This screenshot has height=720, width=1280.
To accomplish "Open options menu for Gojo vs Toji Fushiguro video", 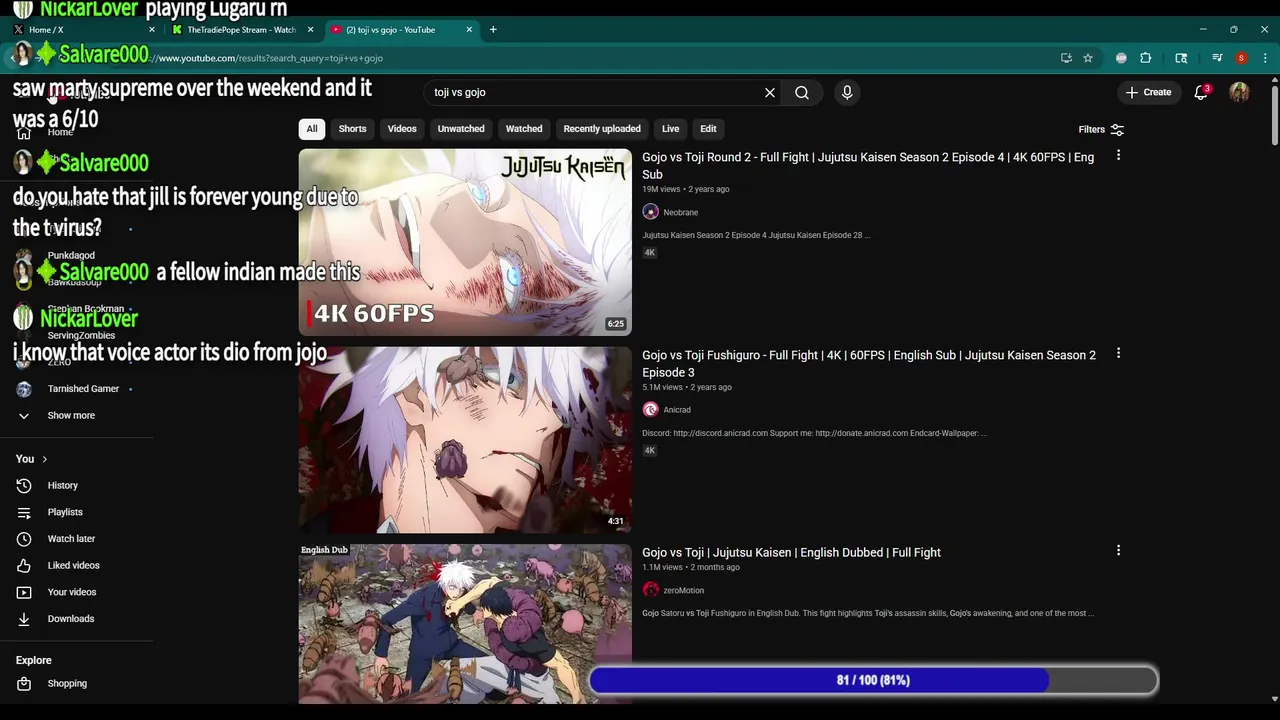I will (x=1118, y=354).
